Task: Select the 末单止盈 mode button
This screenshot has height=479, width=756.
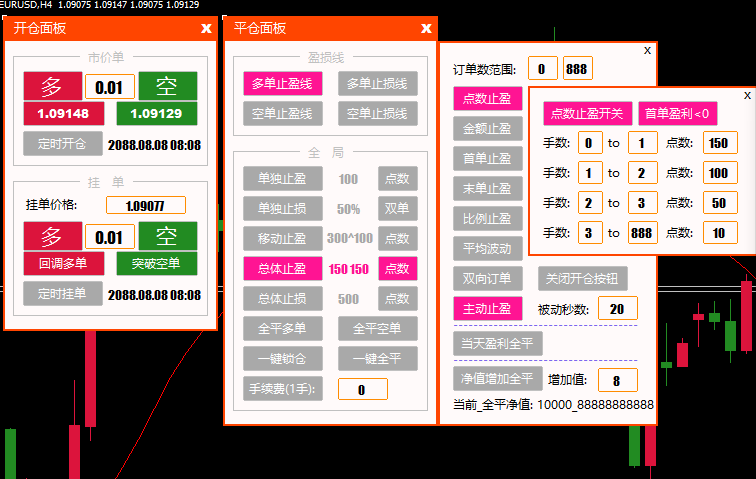Action: [487, 188]
